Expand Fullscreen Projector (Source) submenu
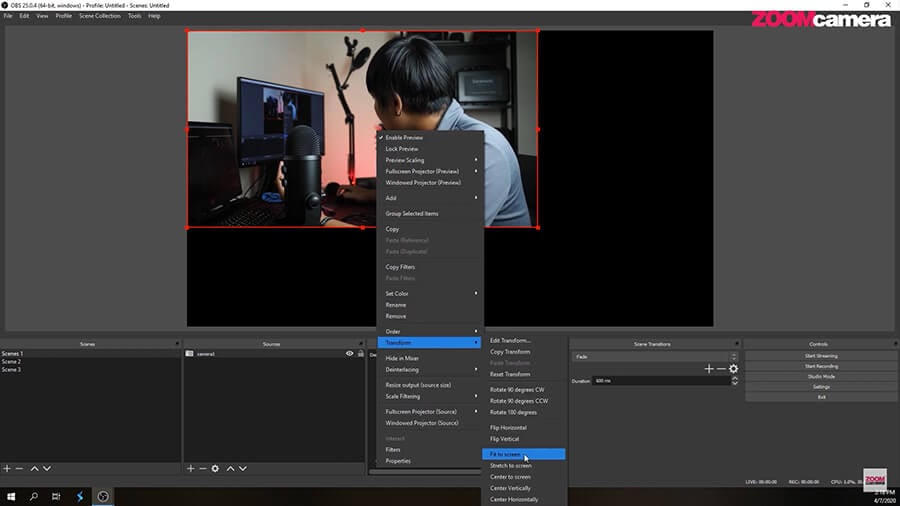The image size is (900, 506). point(430,412)
